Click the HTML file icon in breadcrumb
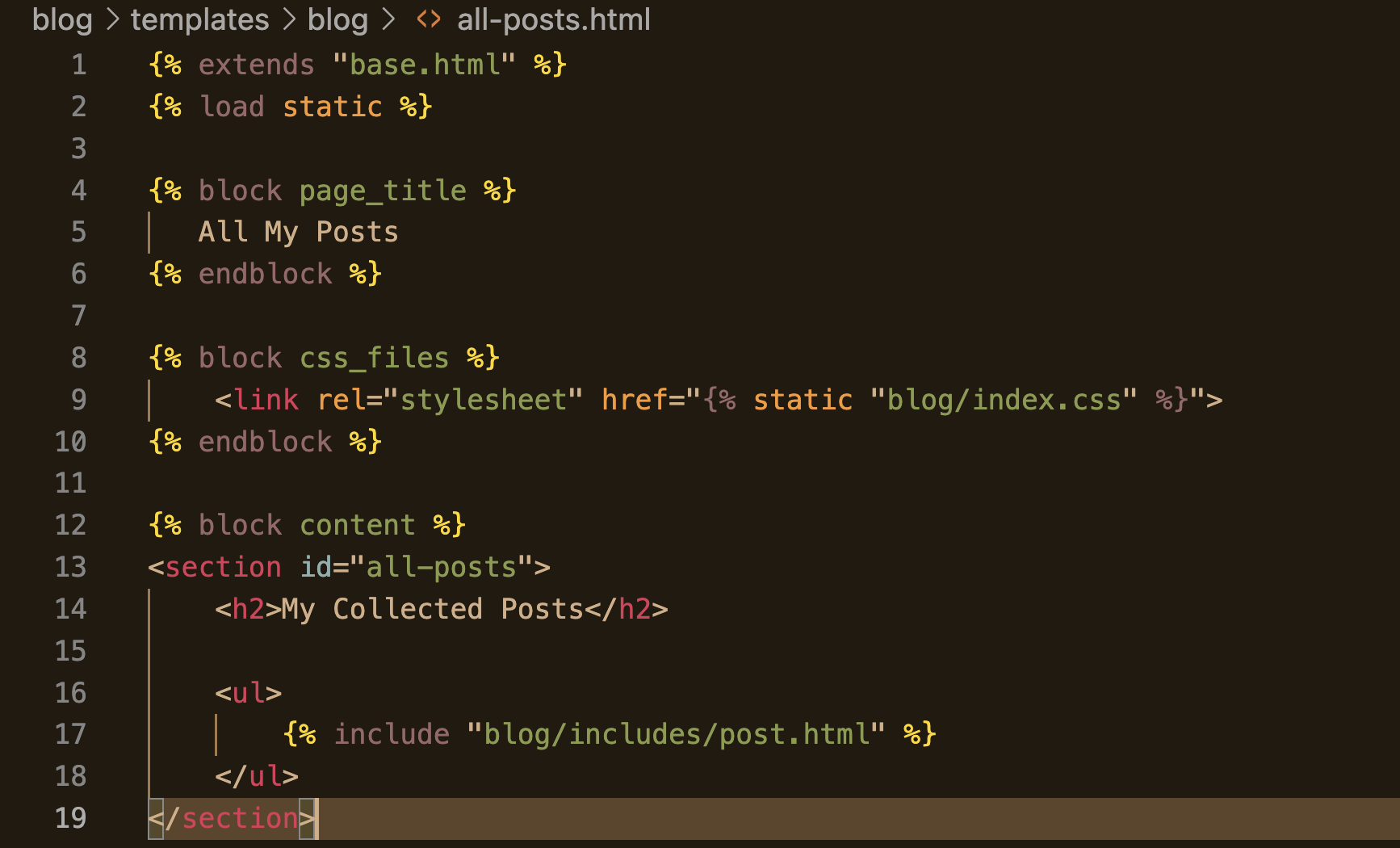 [429, 19]
